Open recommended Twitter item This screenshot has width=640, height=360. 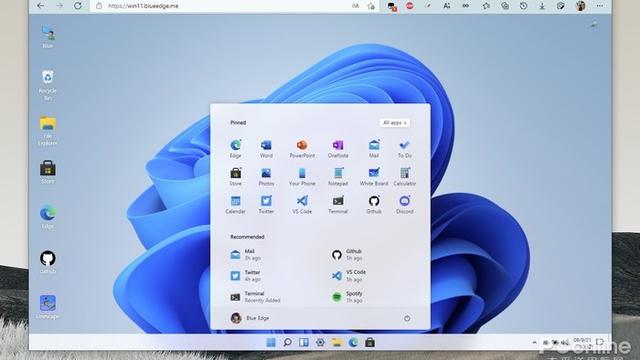[246, 276]
